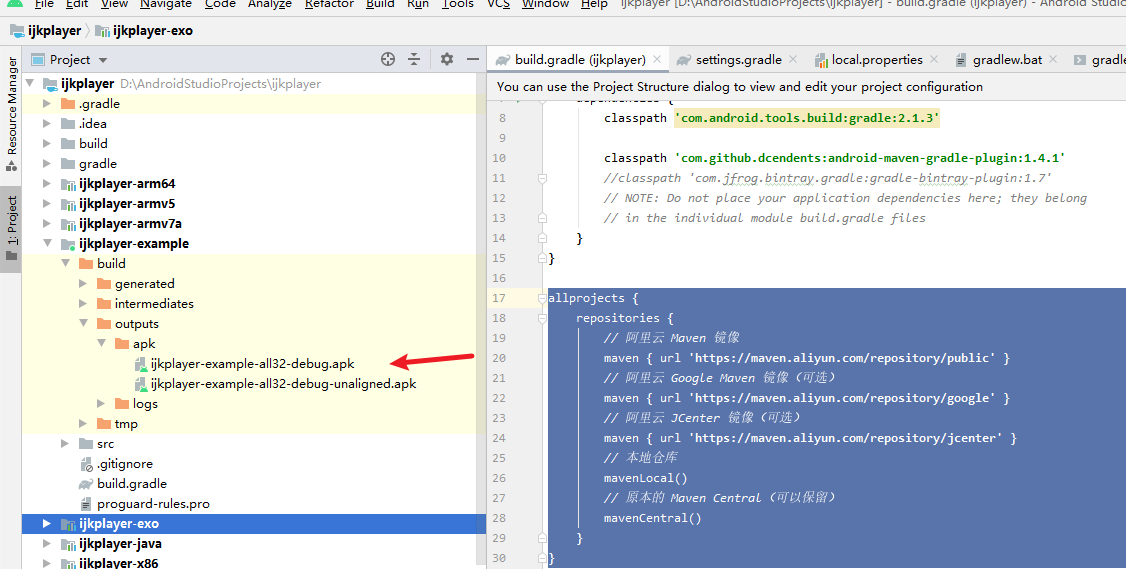
Task: Close the local.properties tab
Action: pyautogui.click(x=934, y=60)
